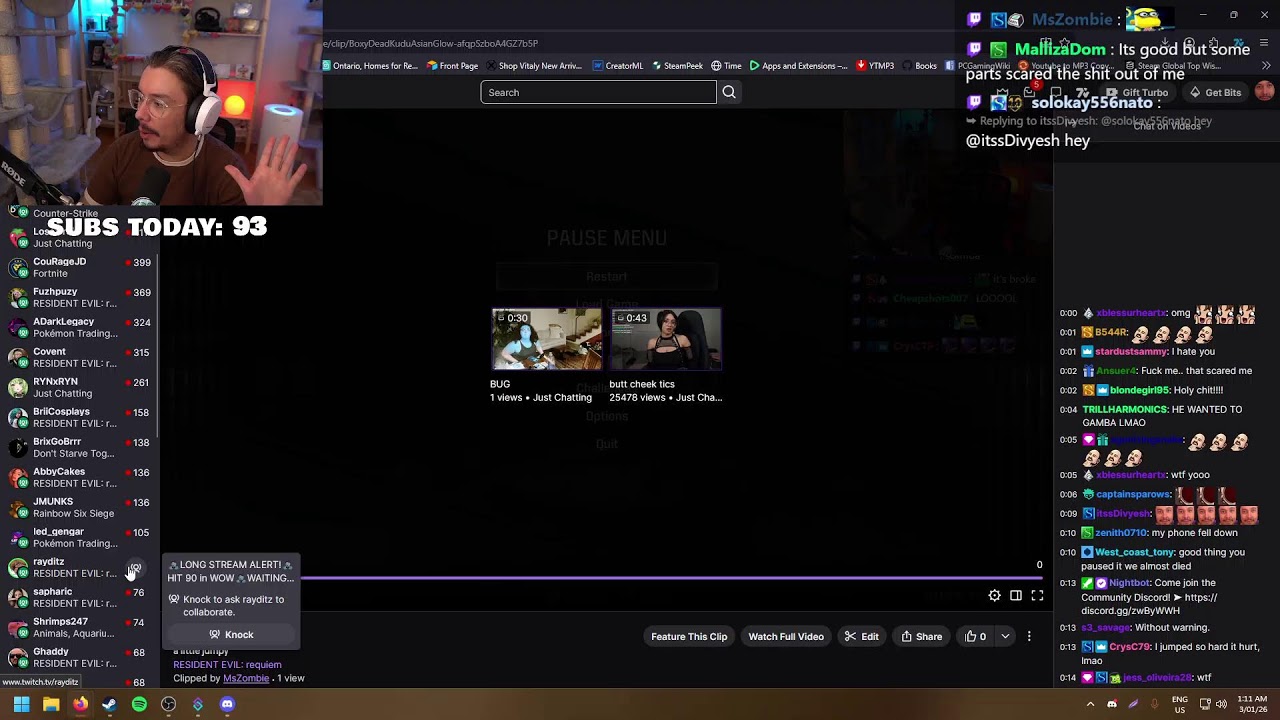Click Watch Full Video
The height and width of the screenshot is (720, 1280).
click(x=786, y=637)
